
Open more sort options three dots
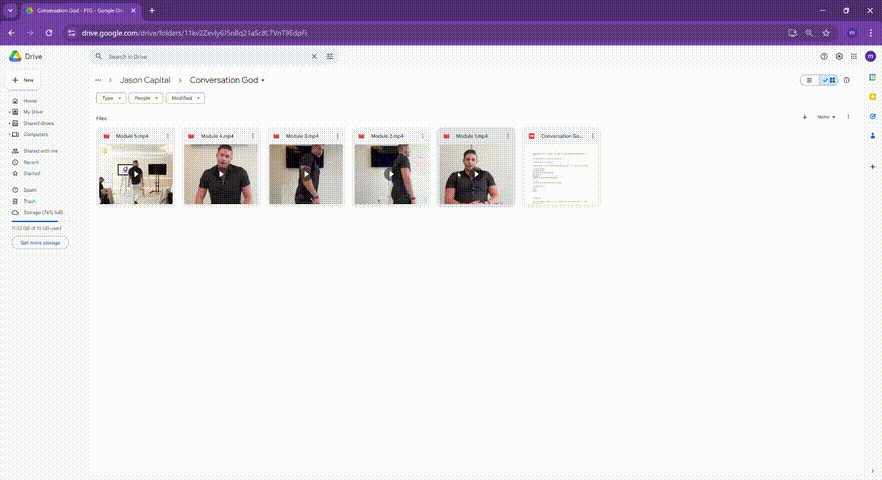(x=848, y=117)
